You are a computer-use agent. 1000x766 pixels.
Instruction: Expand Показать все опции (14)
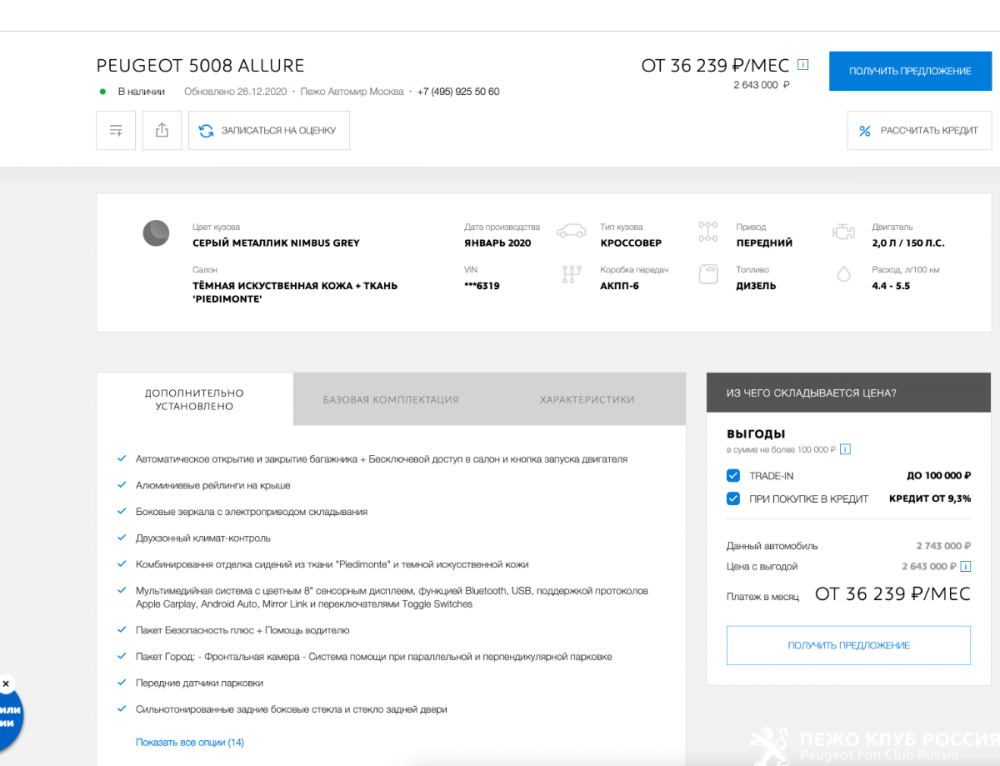pyautogui.click(x=190, y=742)
